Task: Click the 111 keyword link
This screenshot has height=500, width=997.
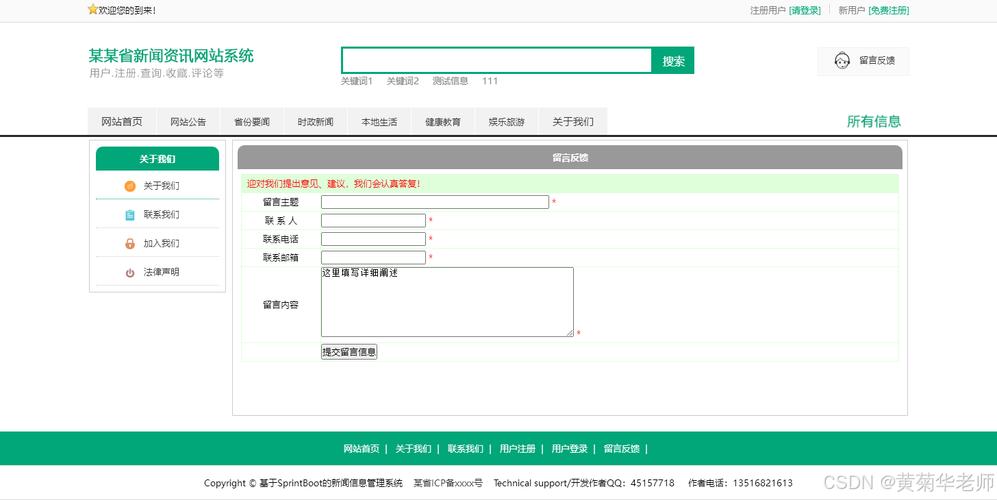Action: tap(490, 81)
